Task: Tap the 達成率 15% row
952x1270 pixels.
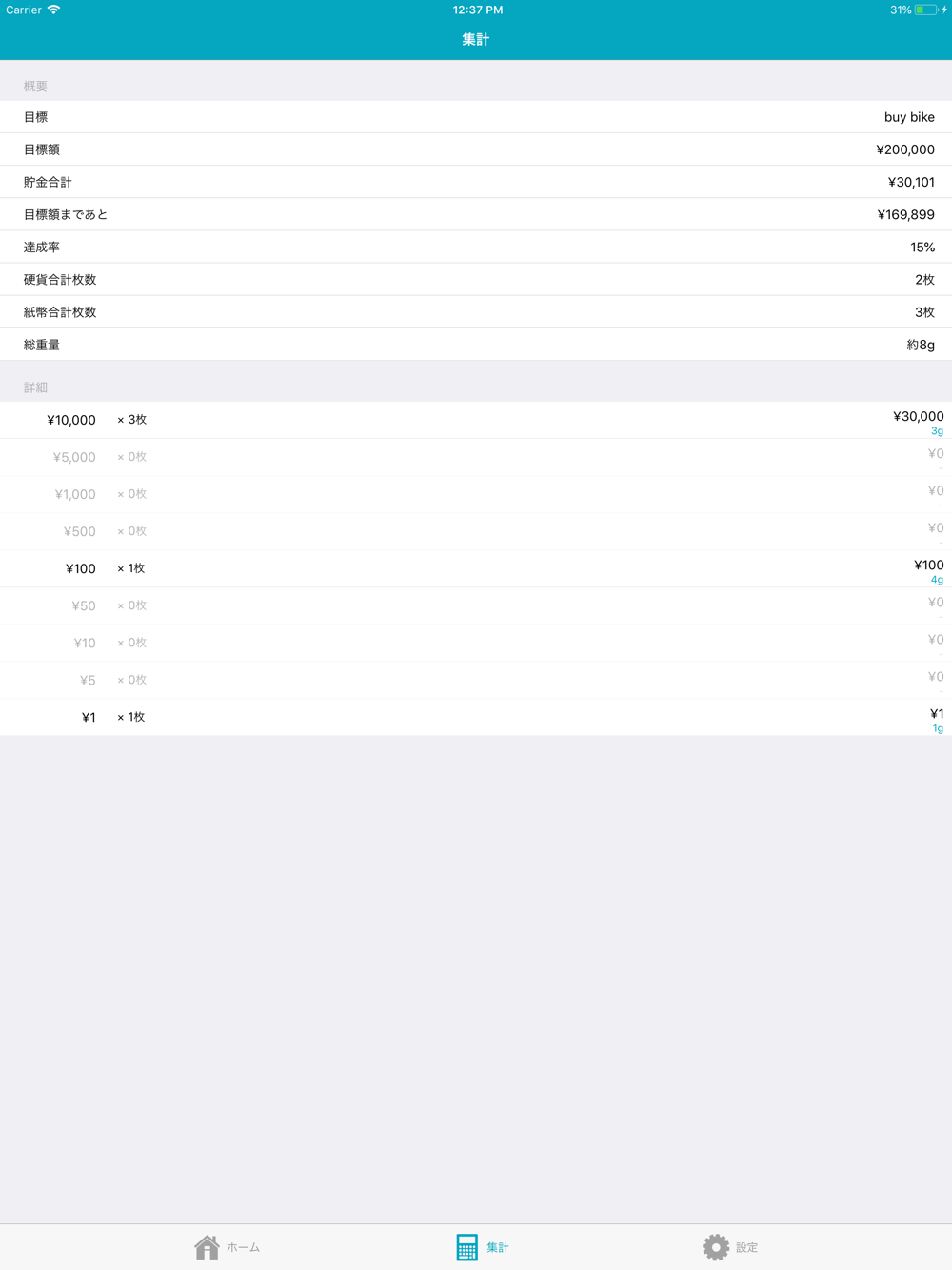Action: click(476, 247)
